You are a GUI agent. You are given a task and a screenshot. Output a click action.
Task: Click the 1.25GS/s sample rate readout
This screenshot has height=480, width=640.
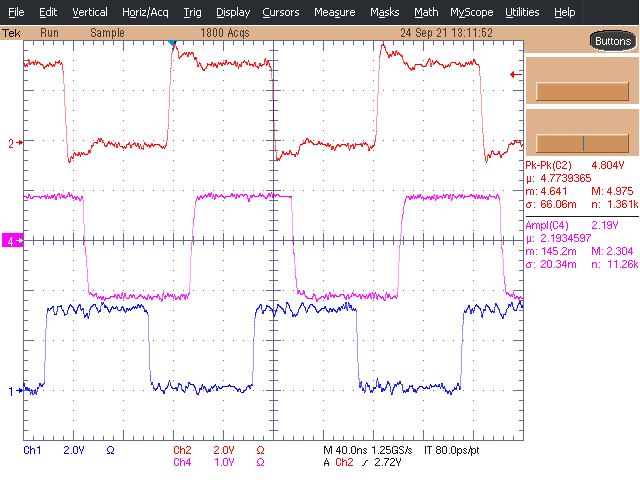click(392, 450)
